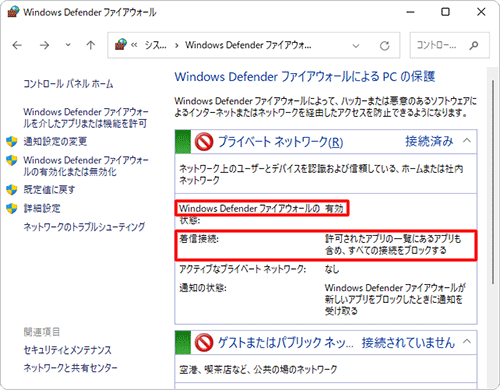
Task: Click blocked icon beside ゲストまたはパブリック
Action: pyautogui.click(x=204, y=343)
